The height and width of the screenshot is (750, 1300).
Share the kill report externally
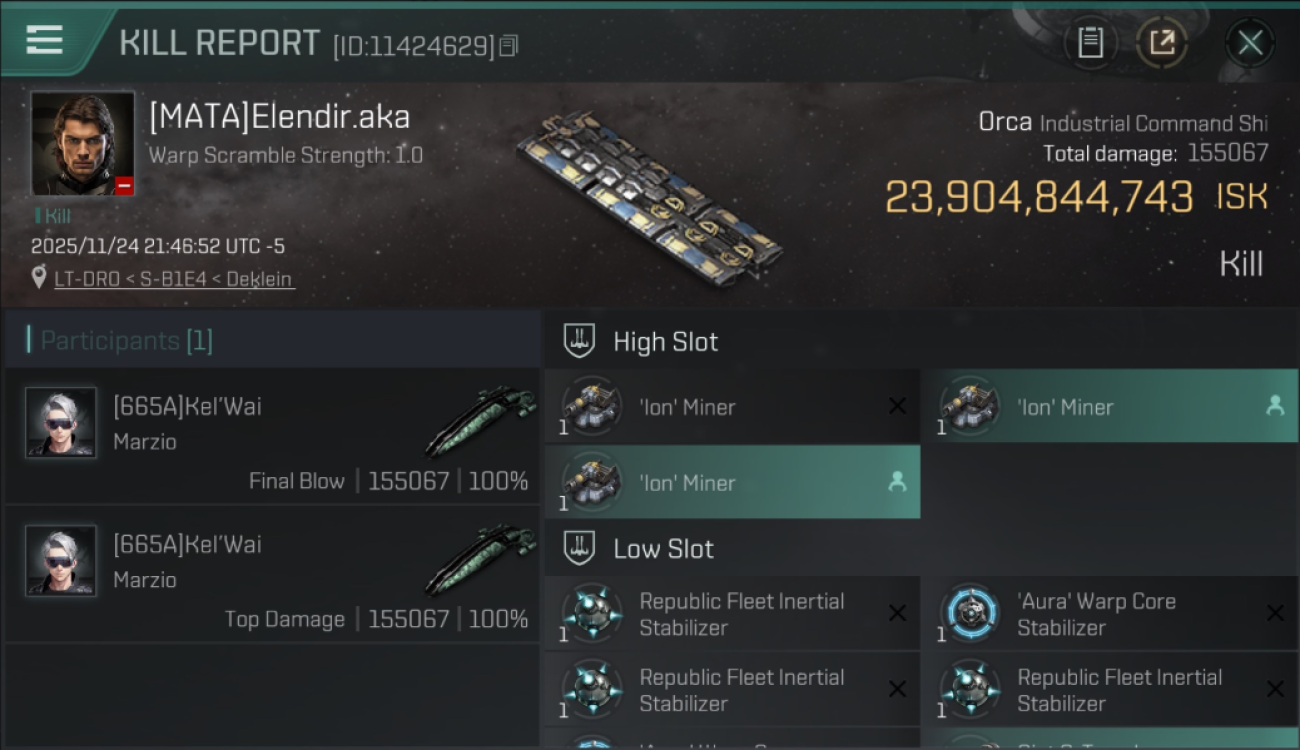click(x=1161, y=43)
